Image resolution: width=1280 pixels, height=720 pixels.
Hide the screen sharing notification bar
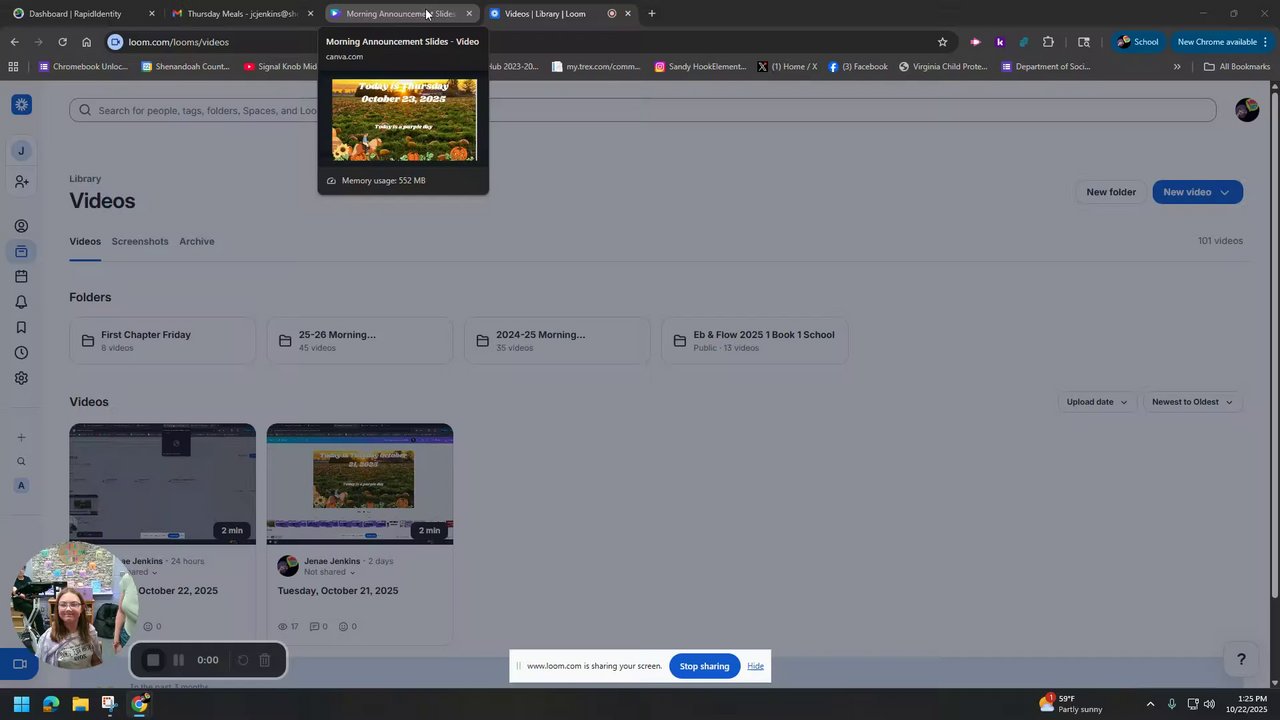coord(755,666)
